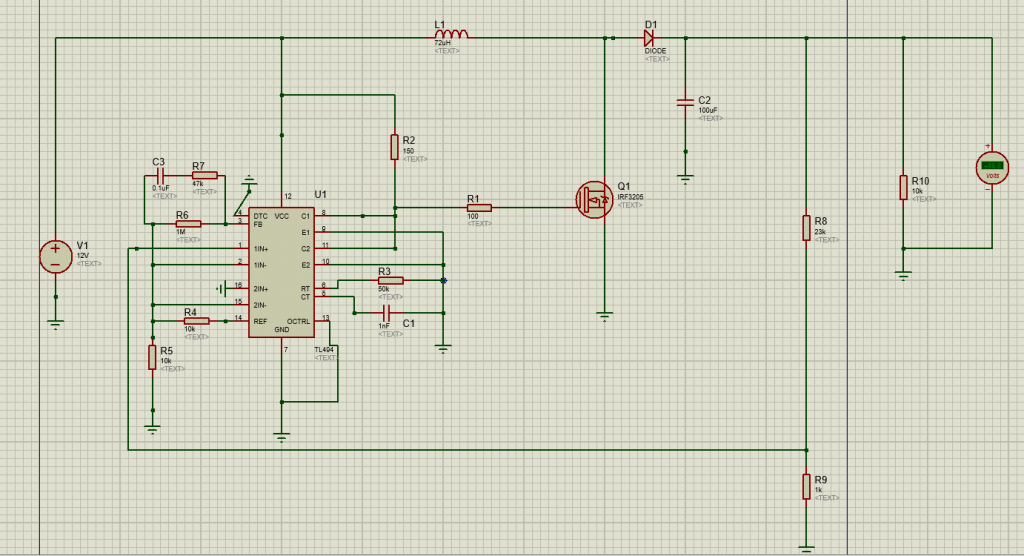Viewport: 1024px width, 556px height.
Task: Select resistor R3 on the RT pin
Action: coord(391,280)
